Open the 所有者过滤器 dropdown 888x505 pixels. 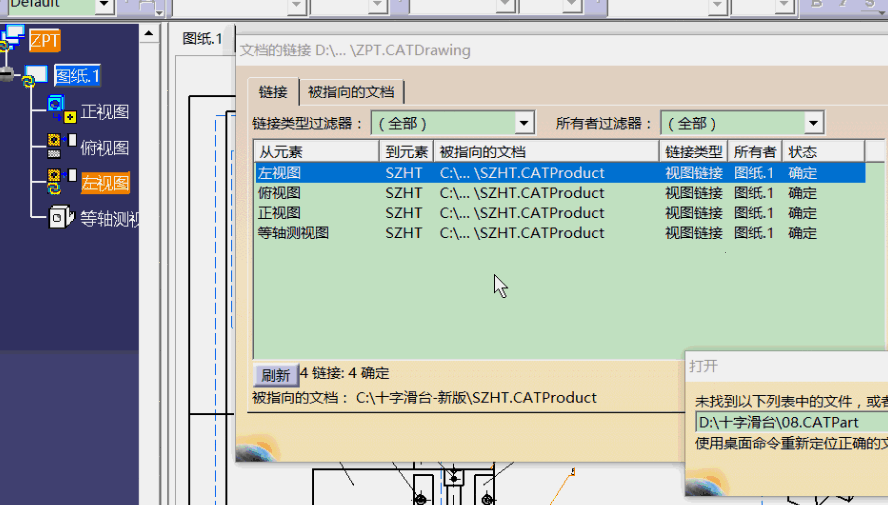[813, 123]
